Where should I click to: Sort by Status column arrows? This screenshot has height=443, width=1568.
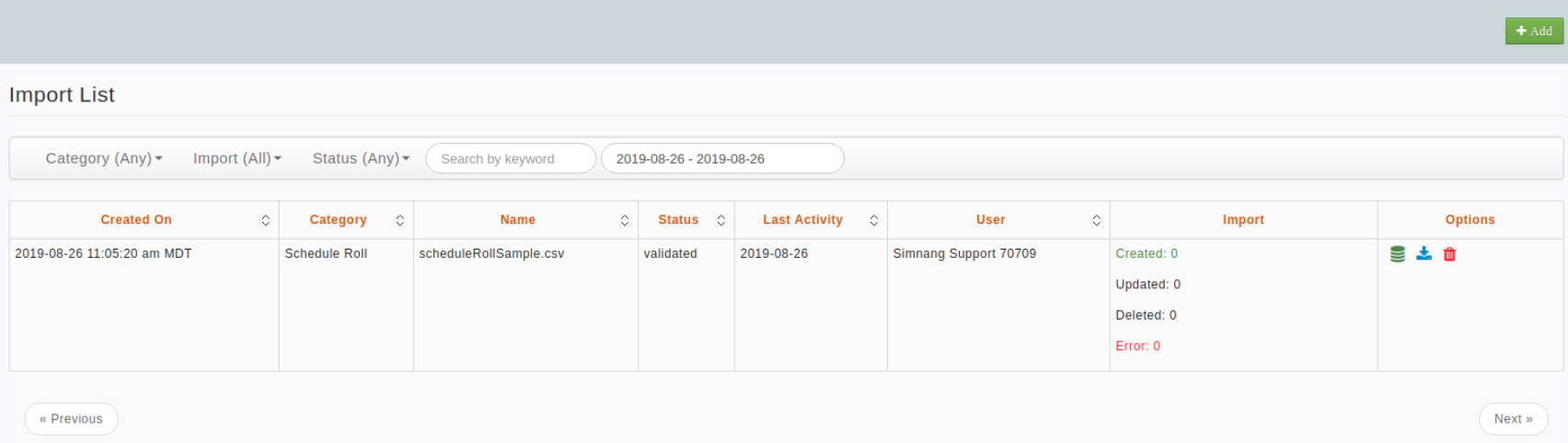[721, 220]
